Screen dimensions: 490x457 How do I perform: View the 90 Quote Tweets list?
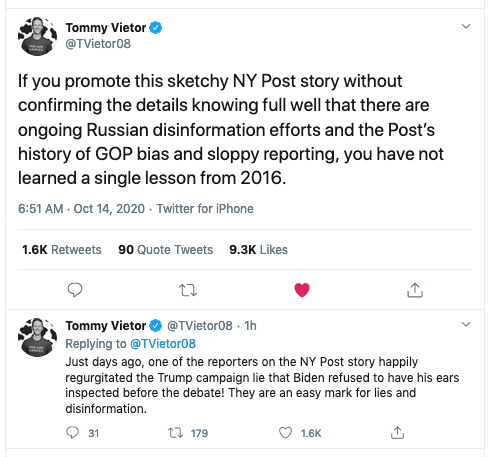click(166, 250)
